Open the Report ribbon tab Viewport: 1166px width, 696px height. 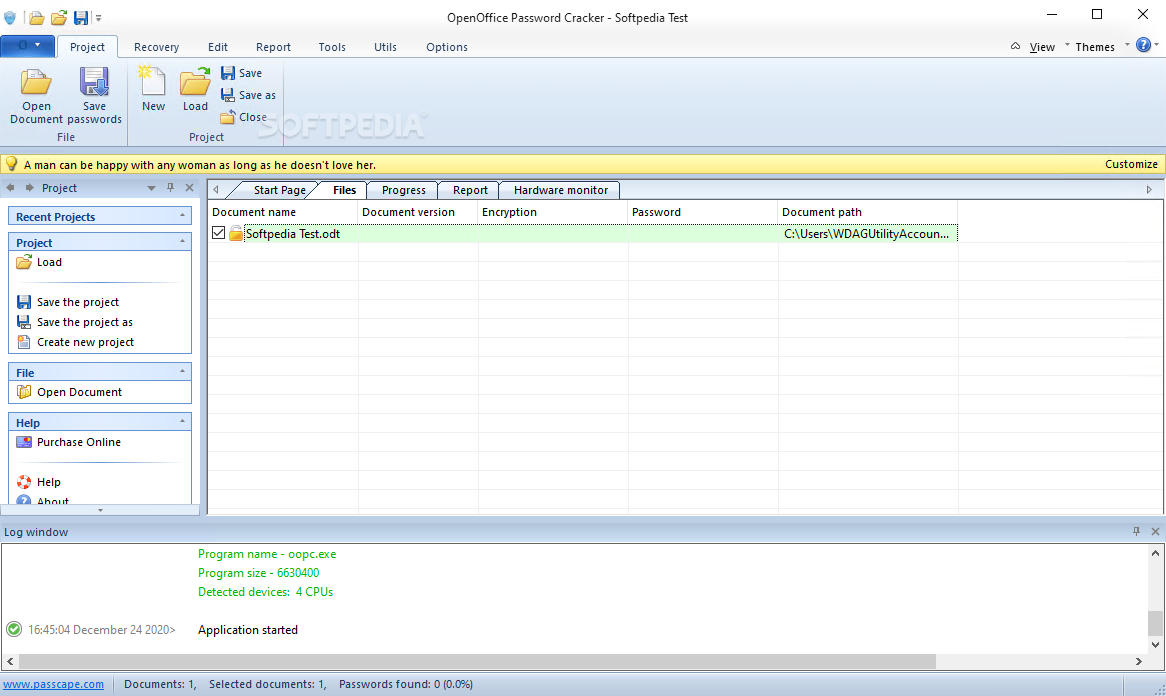click(x=273, y=47)
